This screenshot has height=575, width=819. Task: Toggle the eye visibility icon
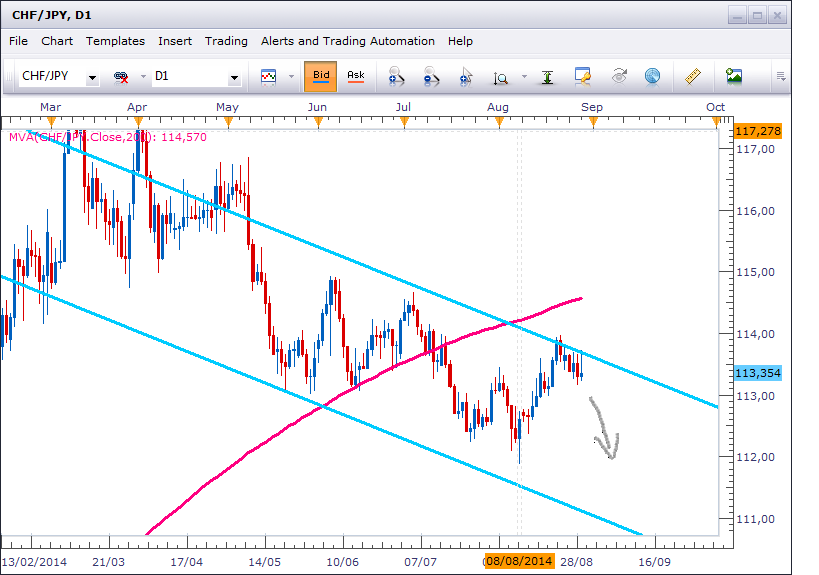point(619,76)
